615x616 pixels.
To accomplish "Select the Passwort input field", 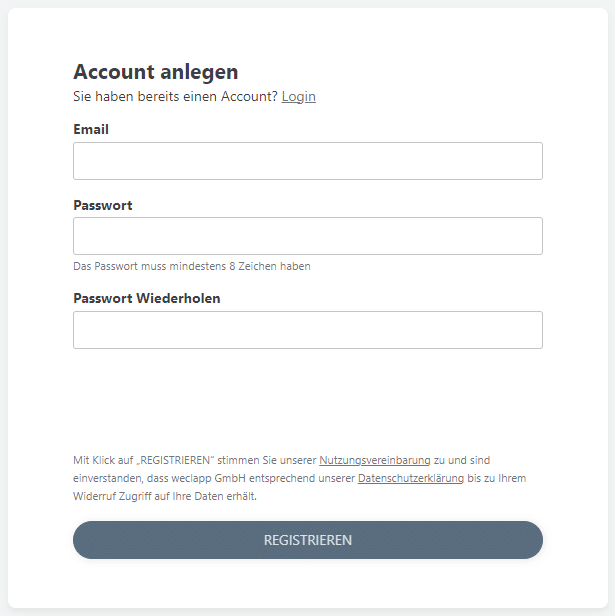I will 308,236.
